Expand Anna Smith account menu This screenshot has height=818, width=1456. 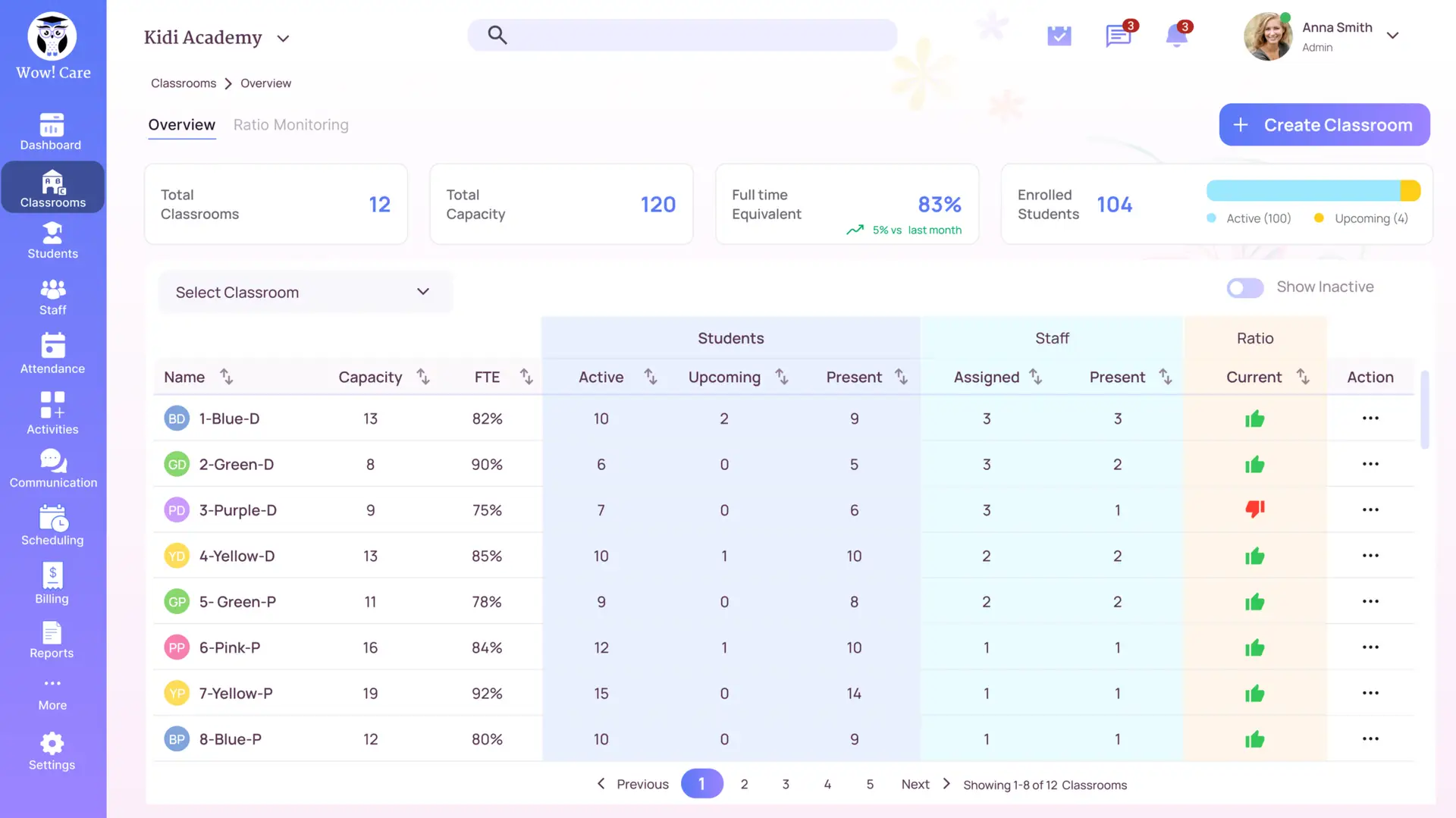point(1392,36)
